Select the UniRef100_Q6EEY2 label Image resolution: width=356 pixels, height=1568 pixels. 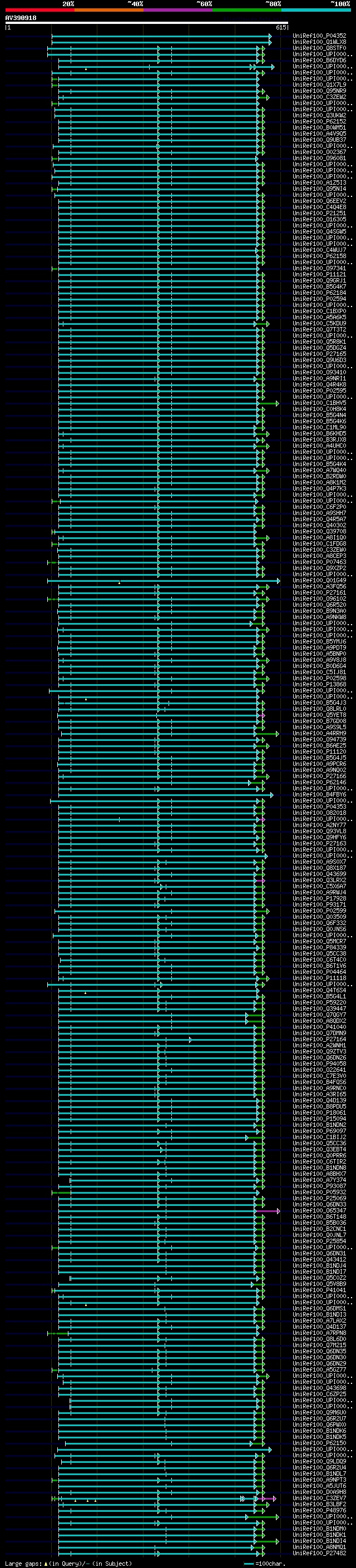pos(319,201)
